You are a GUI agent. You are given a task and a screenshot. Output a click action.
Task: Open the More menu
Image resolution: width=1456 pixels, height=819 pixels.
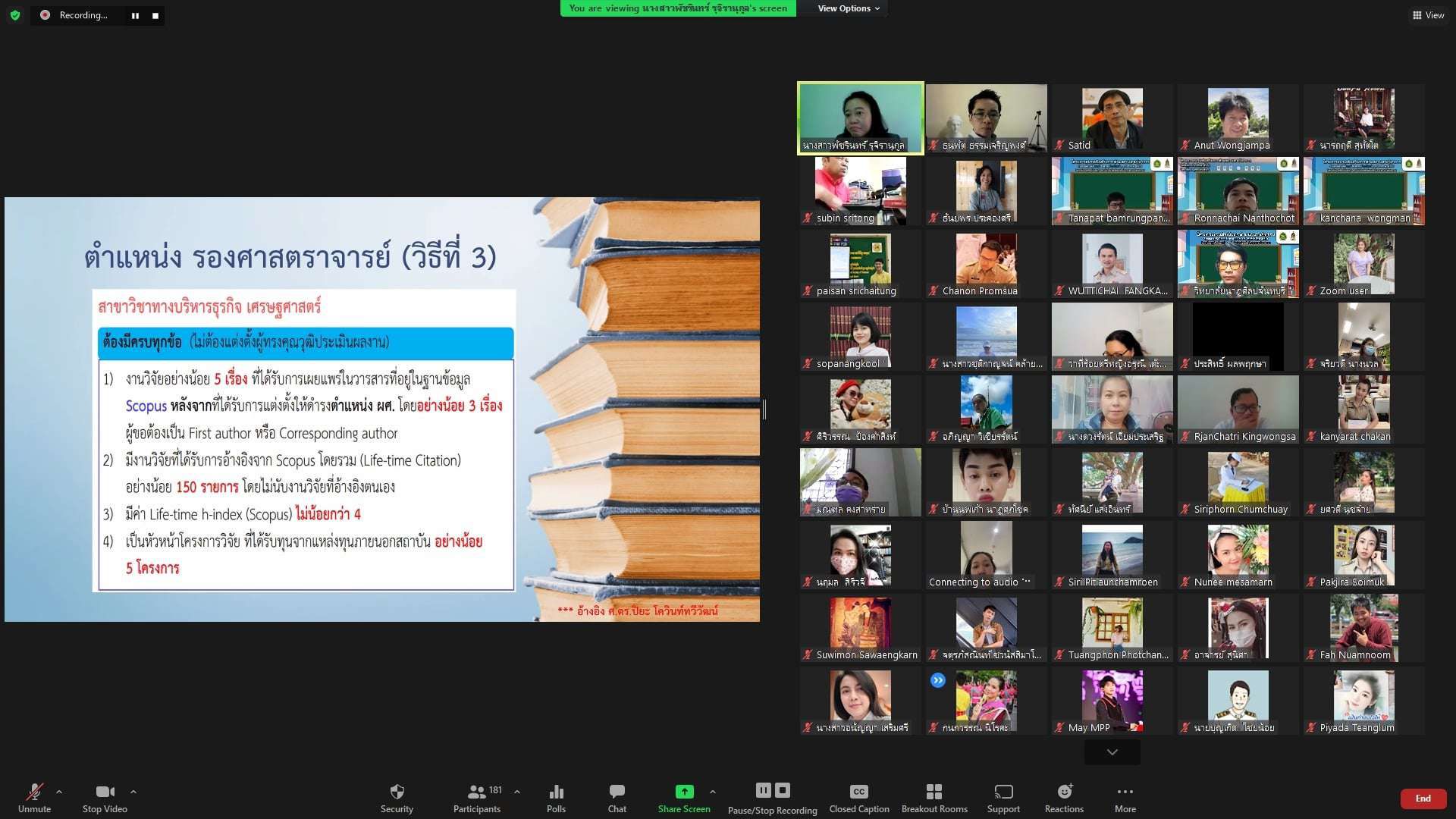[1125, 792]
